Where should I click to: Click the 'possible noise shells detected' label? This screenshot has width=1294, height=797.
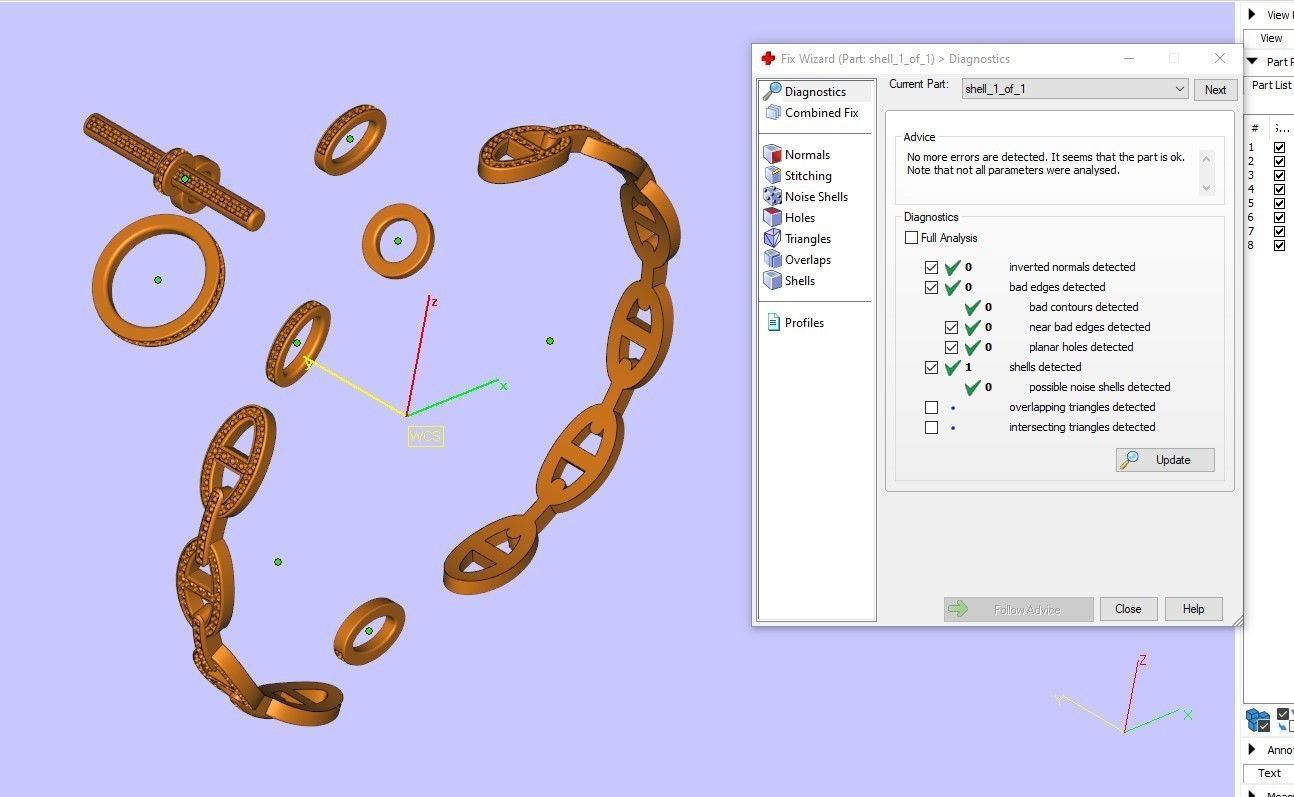(1099, 387)
